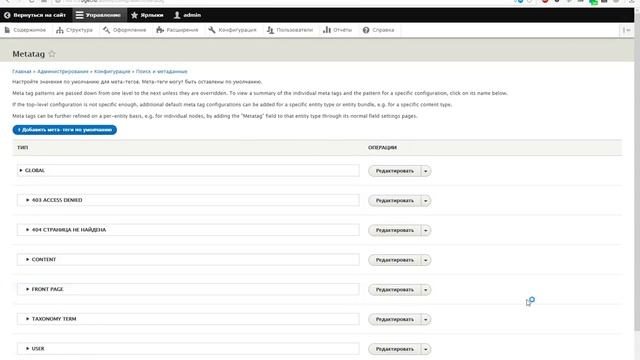Open operations dropdown arrow for USER
This screenshot has height=360, width=640.
coord(426,349)
